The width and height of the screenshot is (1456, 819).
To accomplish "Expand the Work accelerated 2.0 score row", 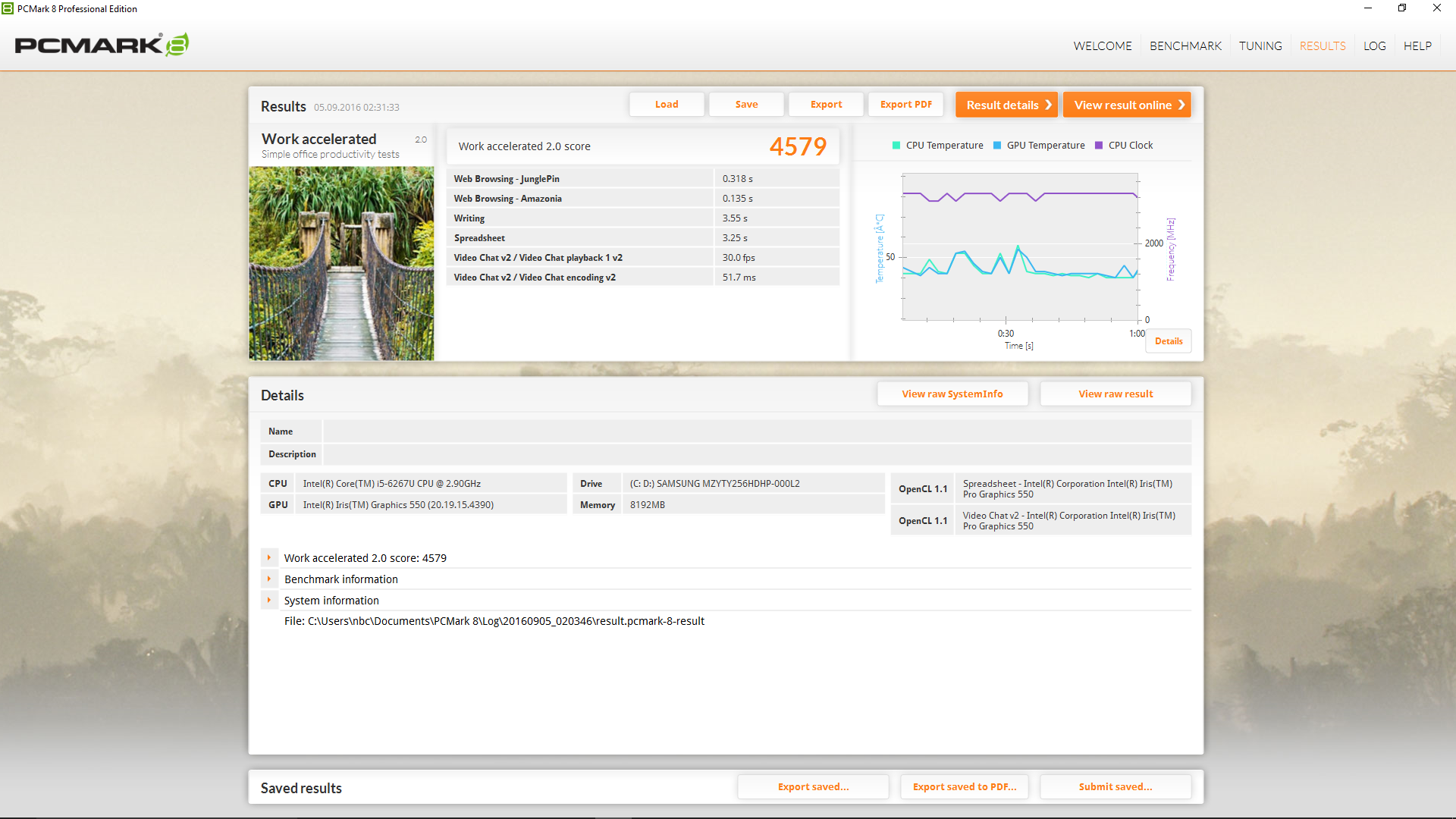I will pos(269,558).
